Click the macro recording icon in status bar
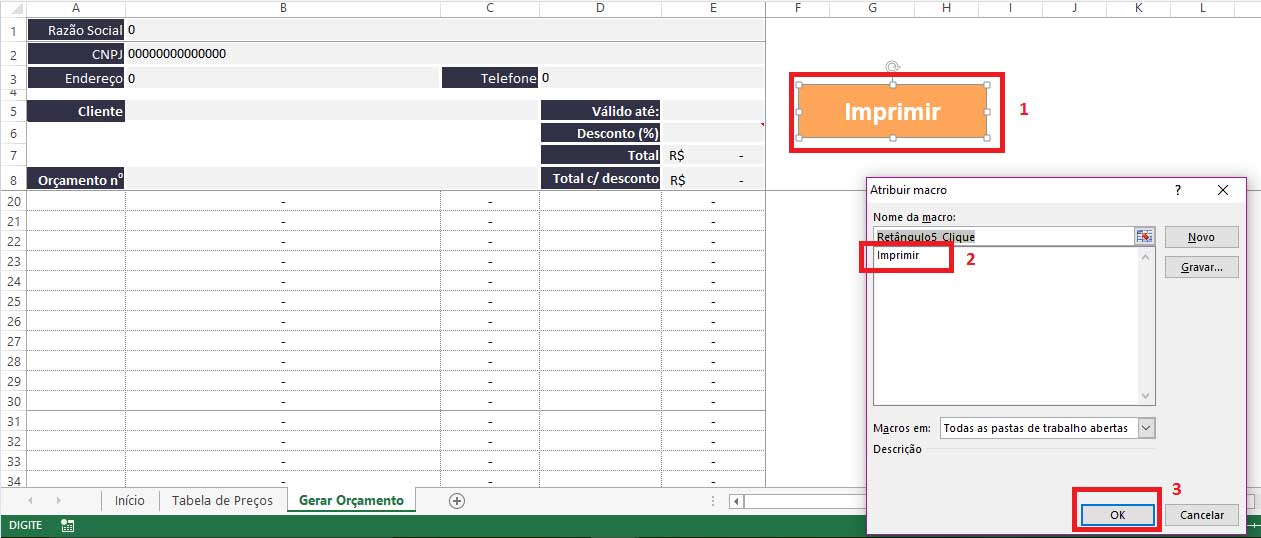The image size is (1261, 538). click(x=67, y=525)
